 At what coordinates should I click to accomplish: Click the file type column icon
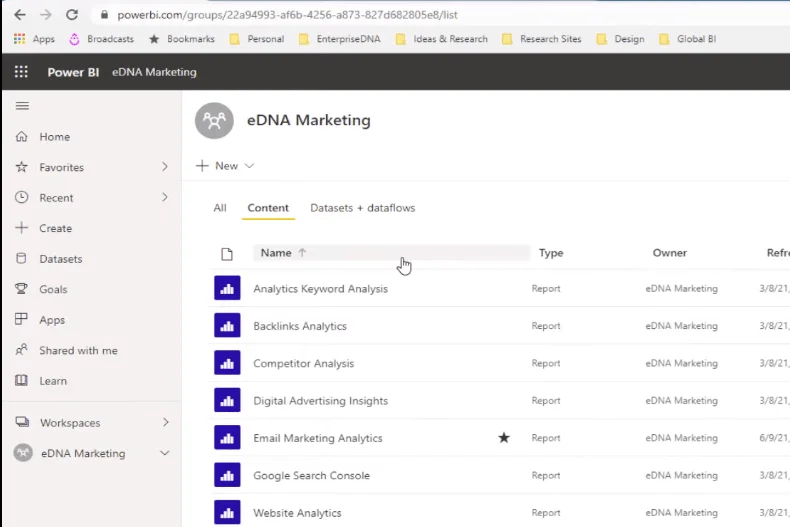[227, 254]
